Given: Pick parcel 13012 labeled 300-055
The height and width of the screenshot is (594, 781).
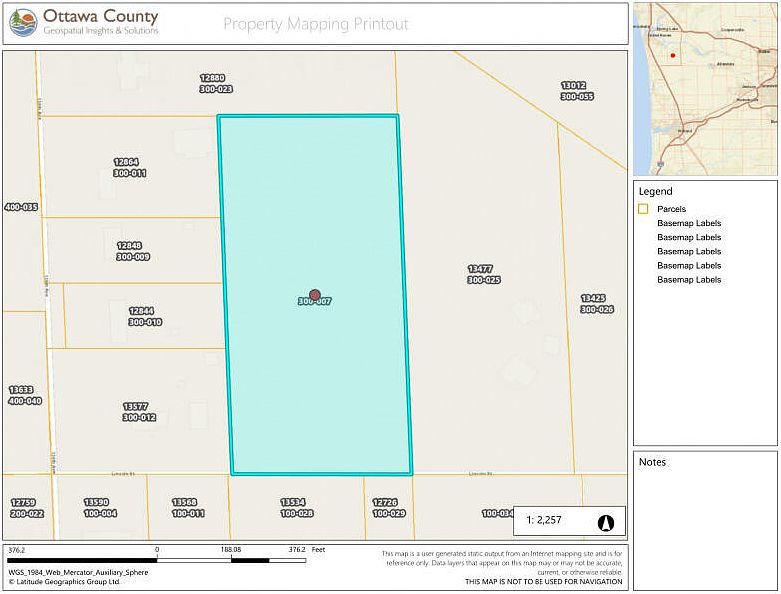Looking at the screenshot, I should pyautogui.click(x=576, y=91).
